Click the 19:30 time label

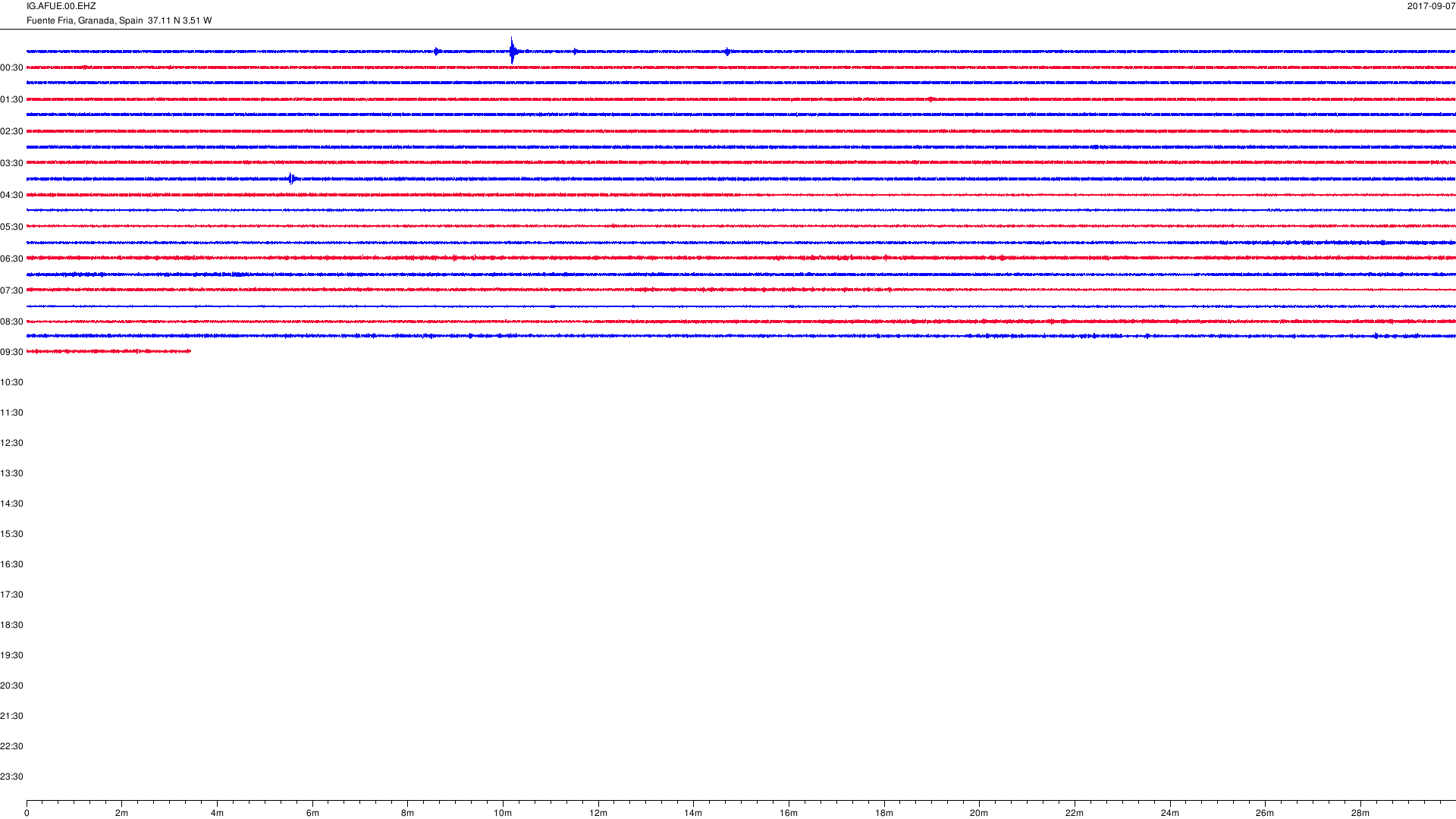11,655
